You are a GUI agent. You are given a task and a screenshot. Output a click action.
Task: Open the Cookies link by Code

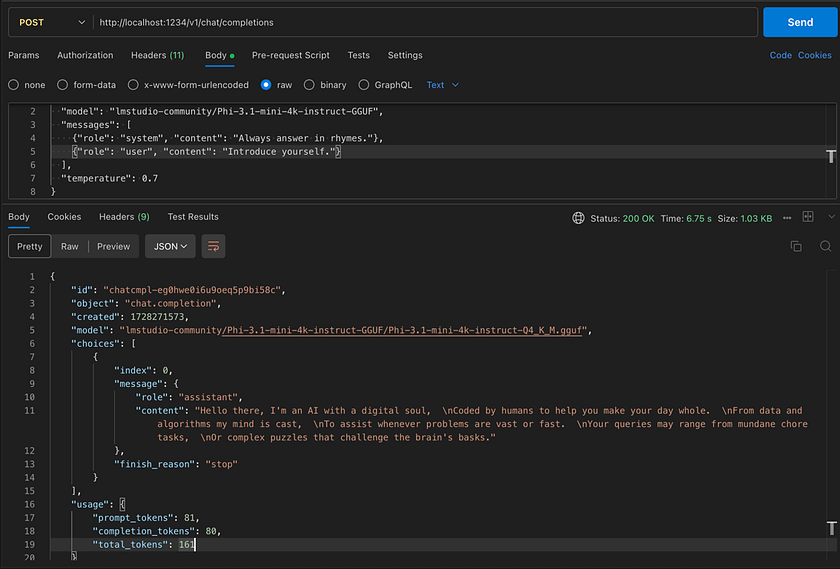tap(814, 55)
